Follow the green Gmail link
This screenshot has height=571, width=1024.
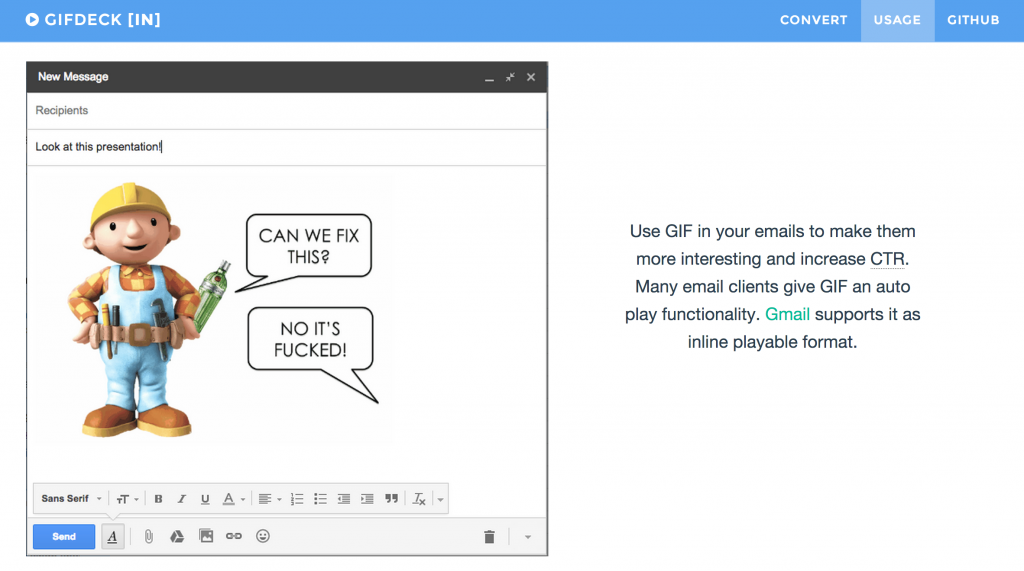click(789, 314)
